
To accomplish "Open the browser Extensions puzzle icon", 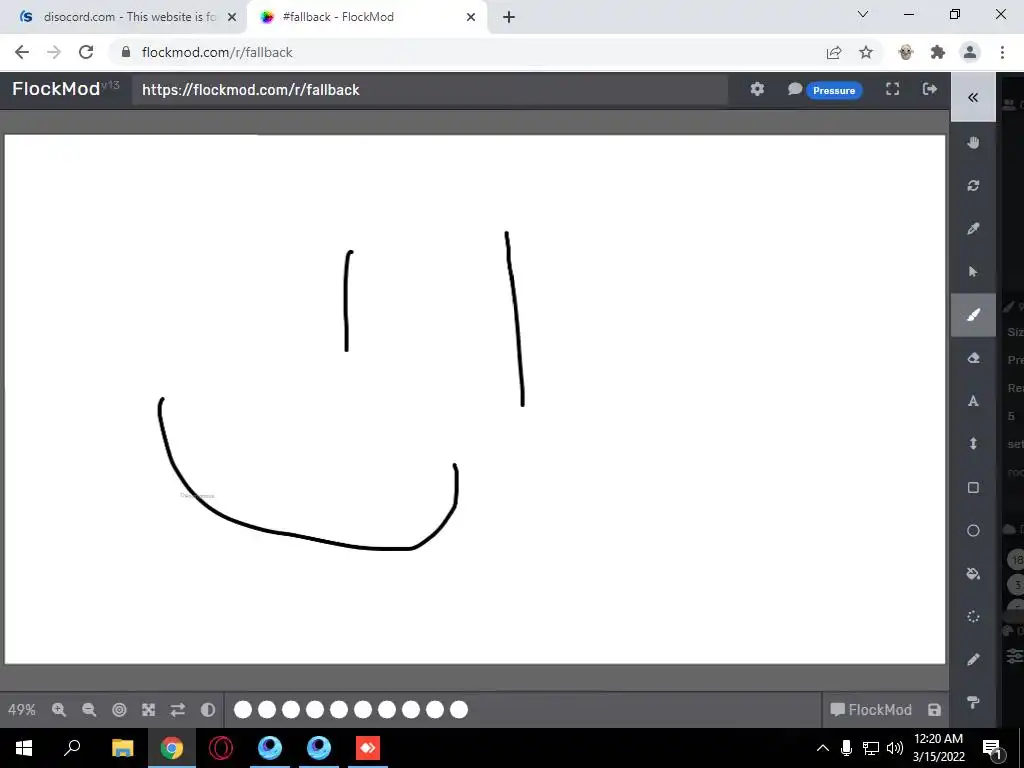I will [938, 52].
